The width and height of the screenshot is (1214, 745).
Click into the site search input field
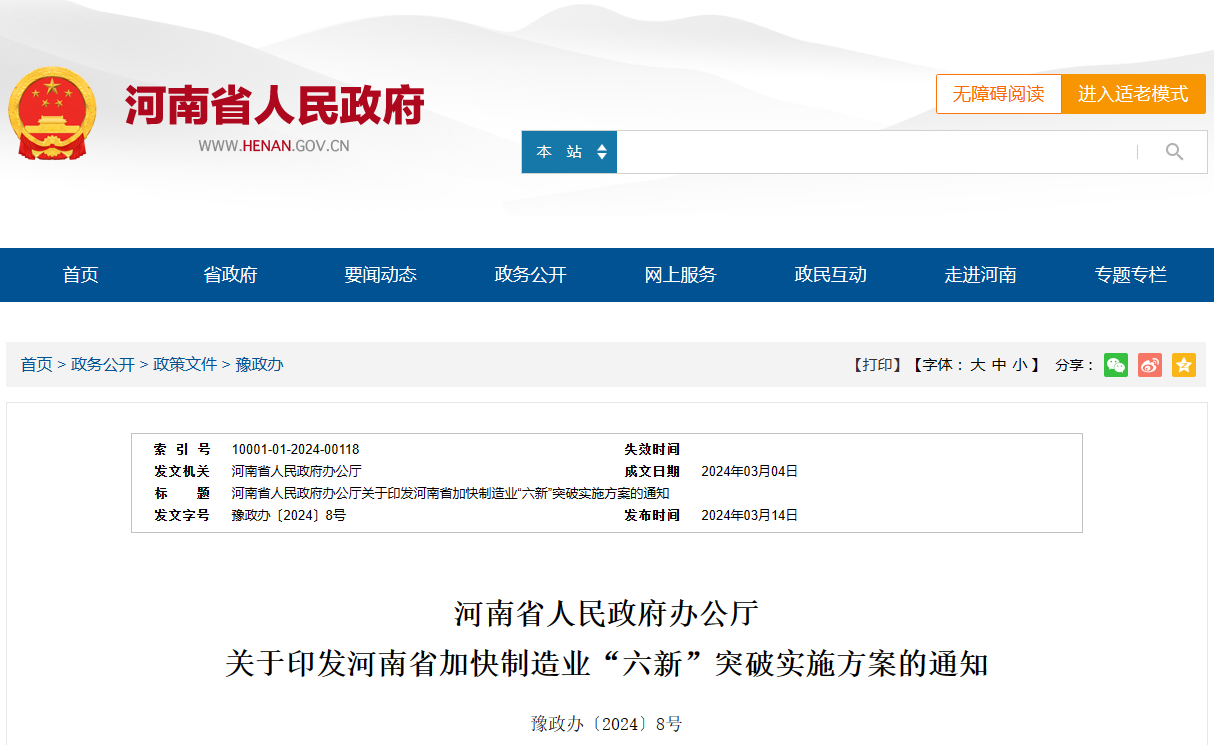pos(876,152)
